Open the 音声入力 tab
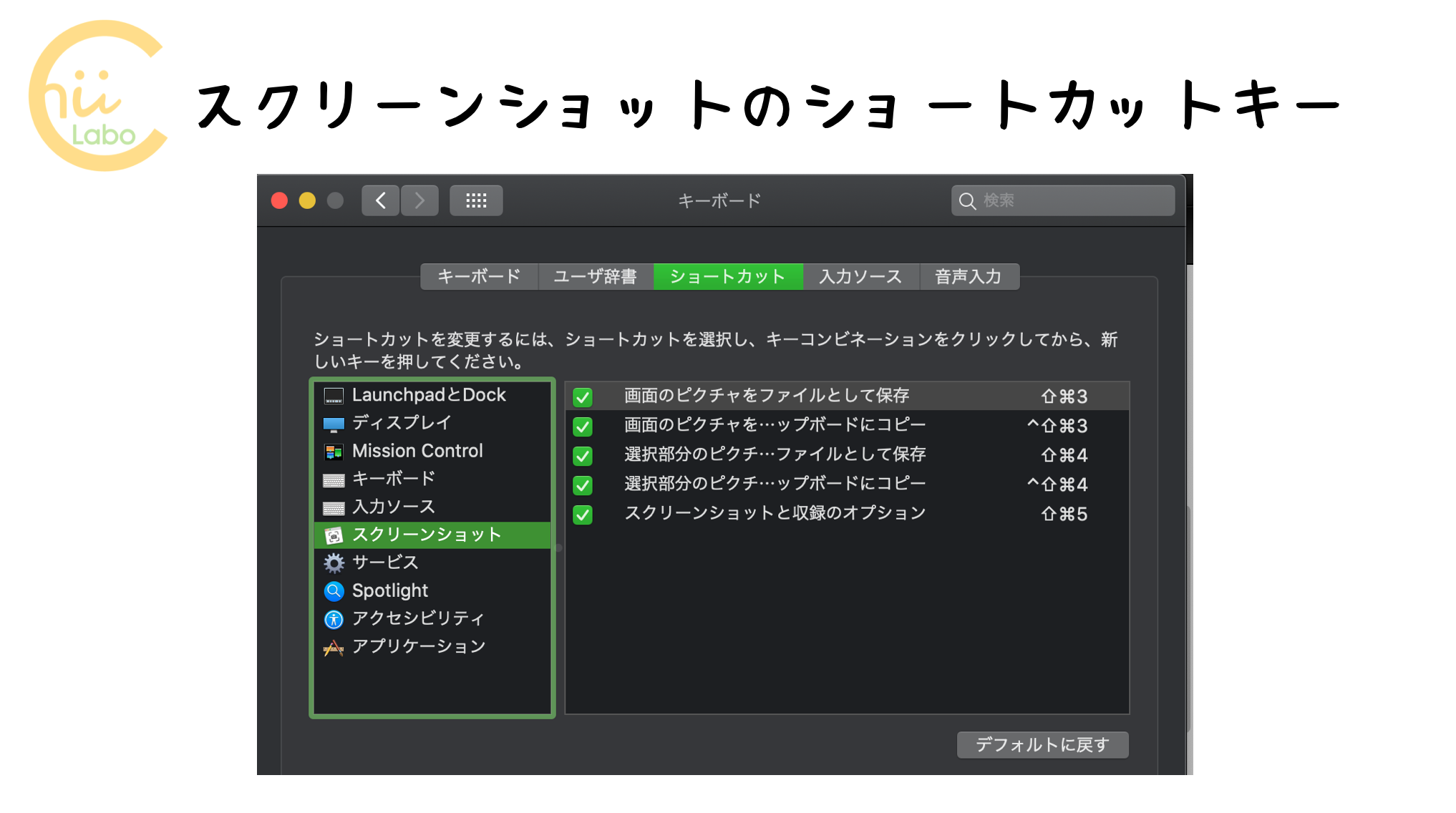 [x=969, y=276]
